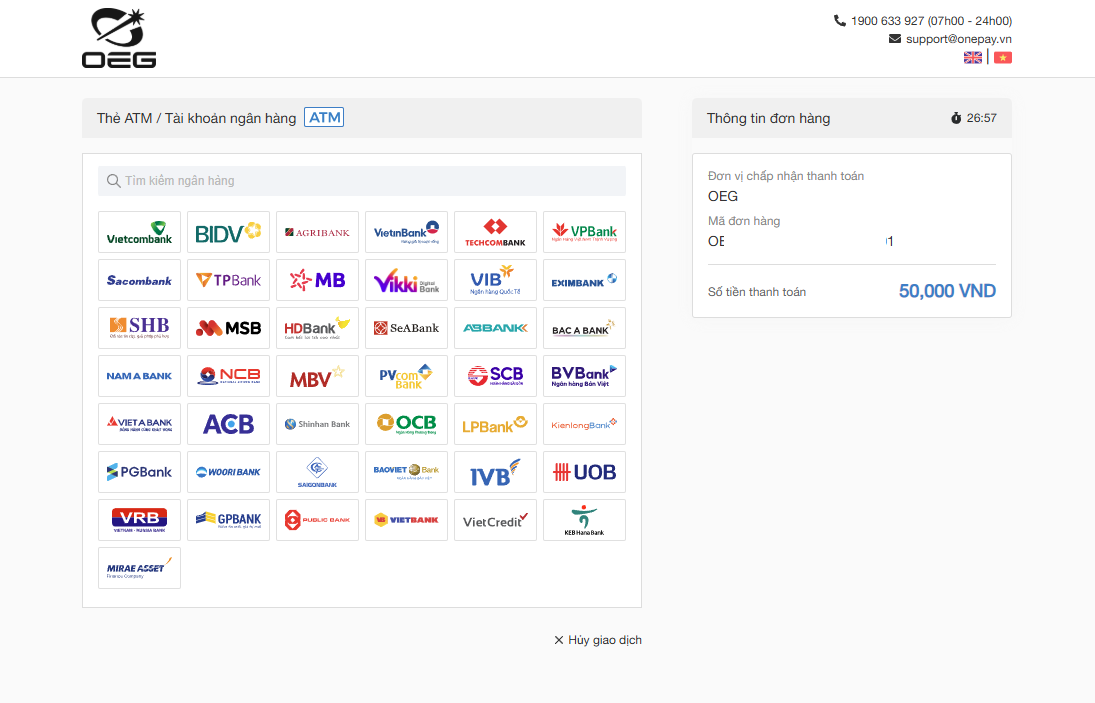Viewport: 1095px width, 703px height.
Task: Pick PGBank for payment
Action: [140, 472]
